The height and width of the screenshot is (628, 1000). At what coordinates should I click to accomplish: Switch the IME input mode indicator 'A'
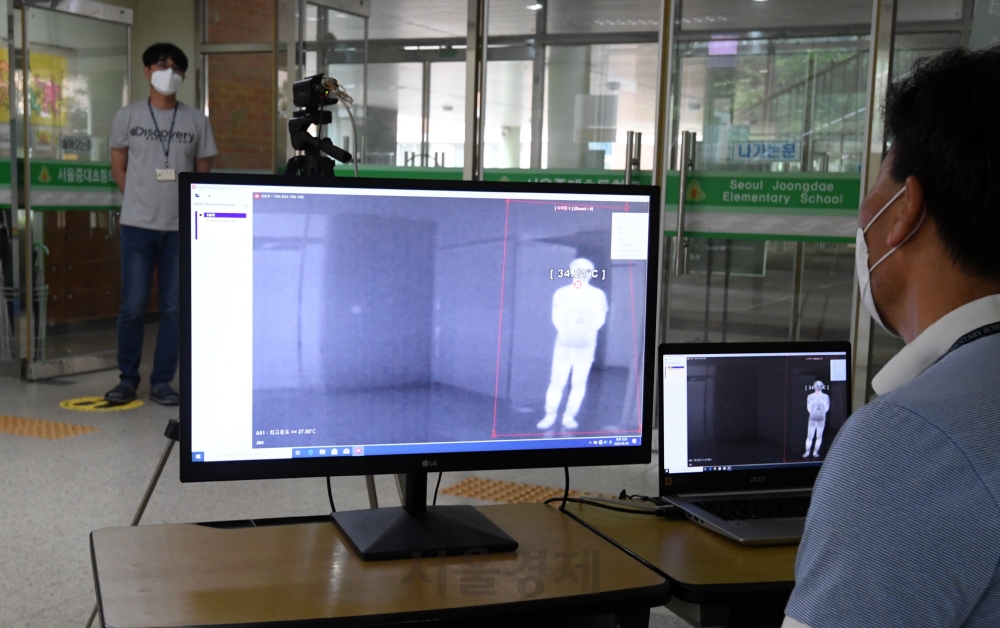(610, 442)
